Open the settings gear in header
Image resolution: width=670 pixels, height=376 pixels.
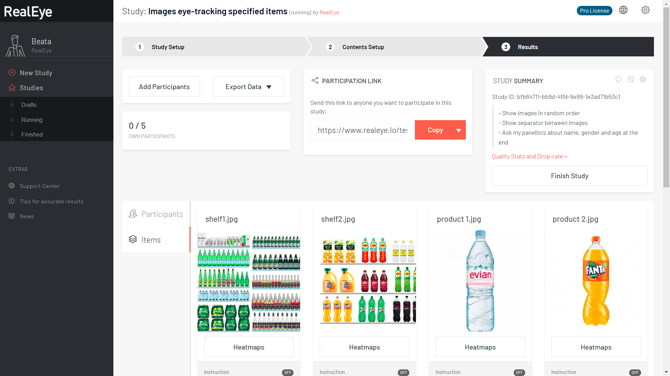coord(645,10)
